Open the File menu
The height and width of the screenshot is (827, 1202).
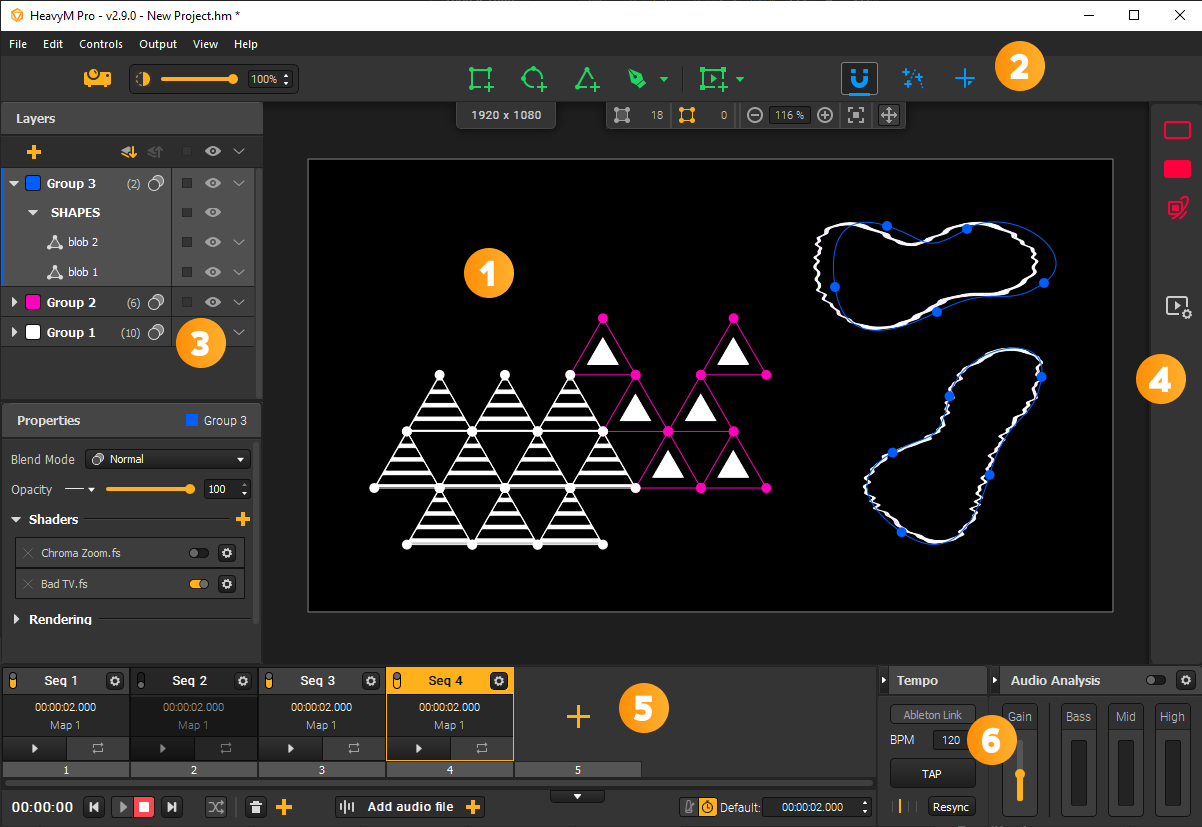point(18,44)
